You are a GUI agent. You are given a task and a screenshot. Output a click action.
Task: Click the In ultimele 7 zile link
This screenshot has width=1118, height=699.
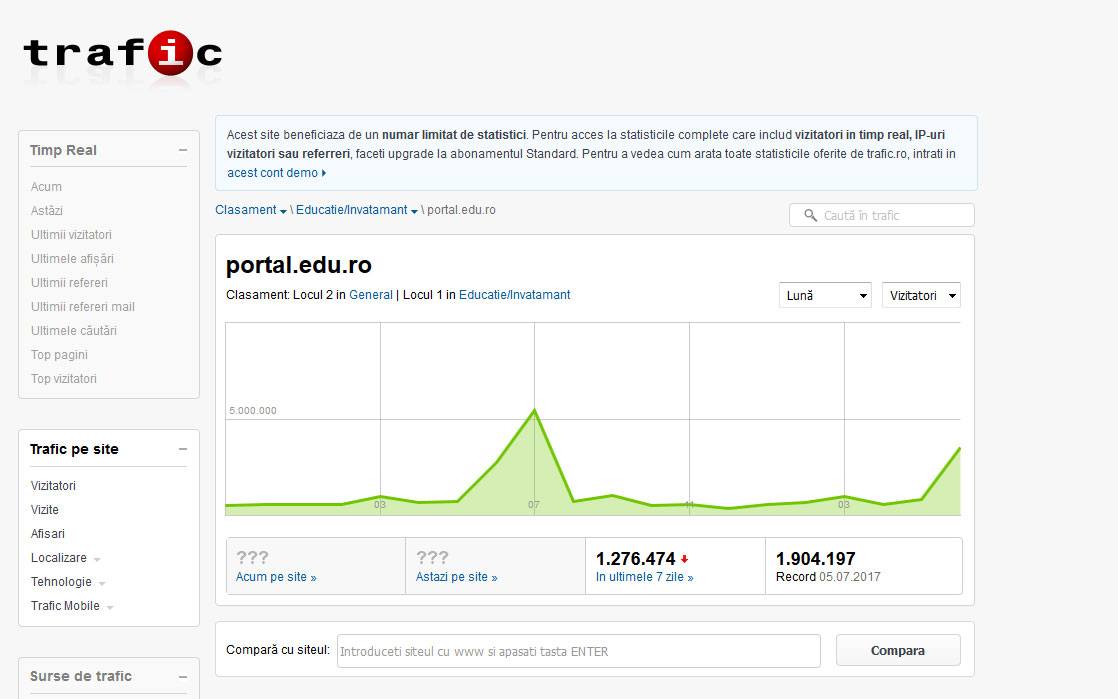644,577
